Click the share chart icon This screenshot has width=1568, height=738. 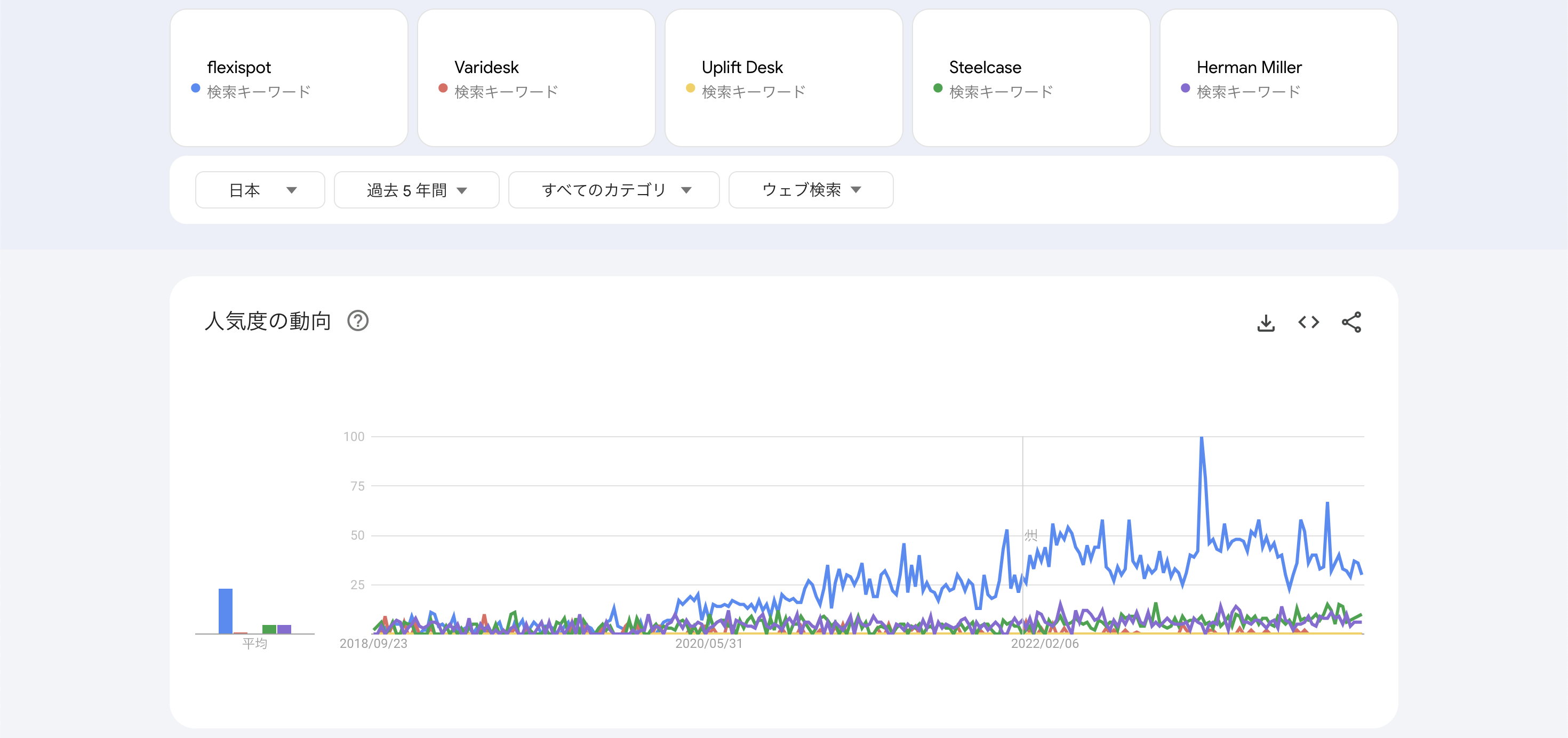pos(1351,323)
